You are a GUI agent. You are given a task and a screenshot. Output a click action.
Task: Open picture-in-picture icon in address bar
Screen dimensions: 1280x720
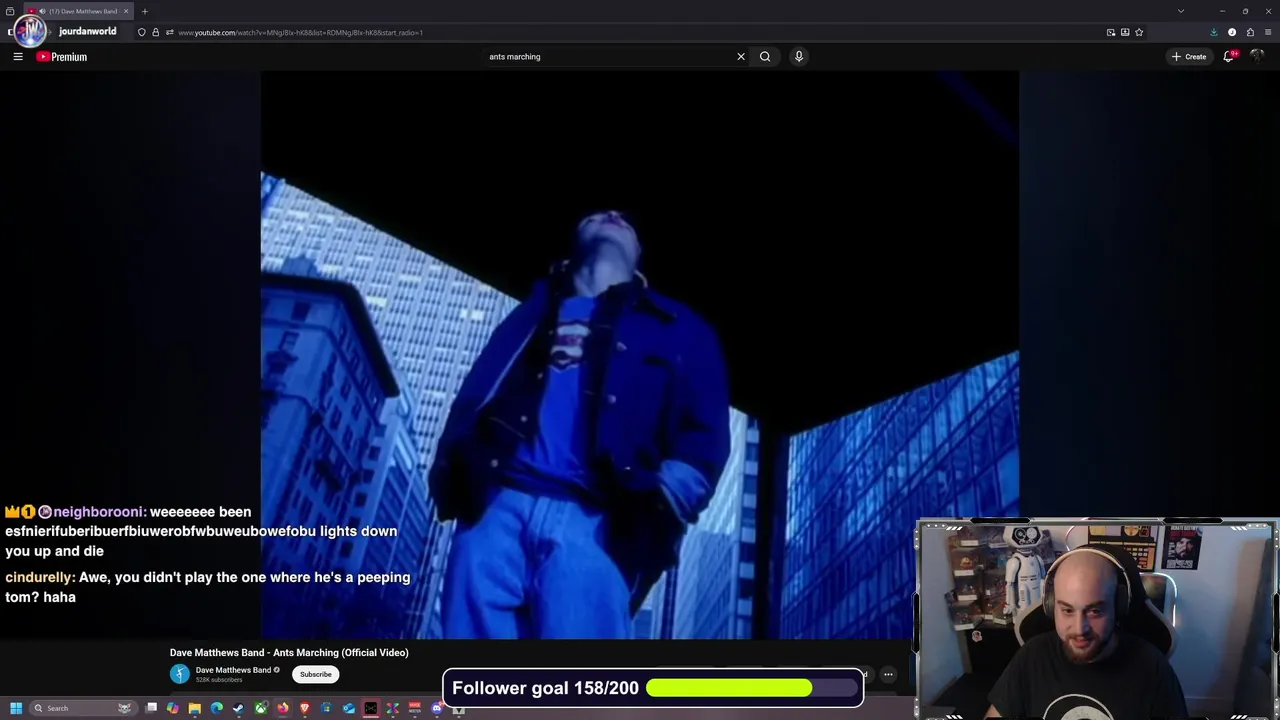tap(1111, 32)
